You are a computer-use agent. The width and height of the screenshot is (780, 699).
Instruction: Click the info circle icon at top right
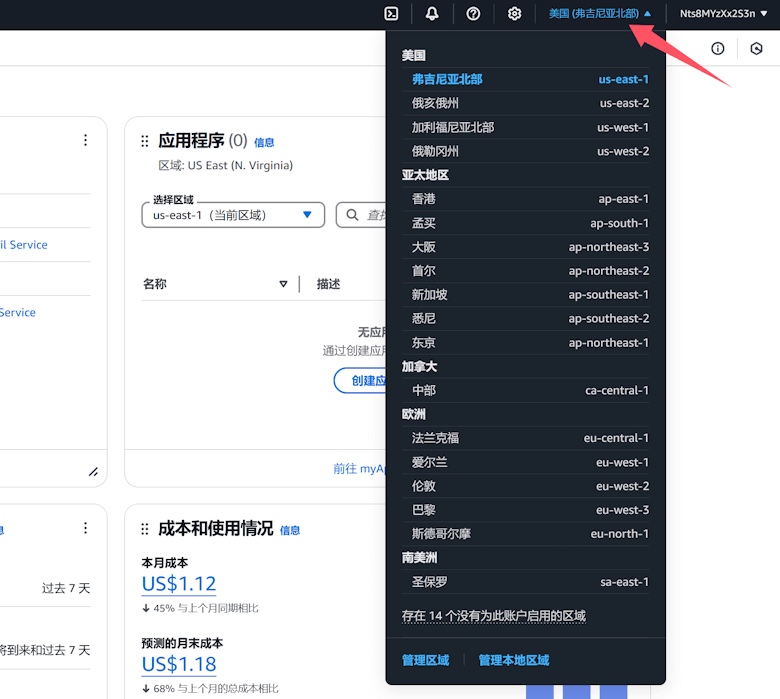coord(717,48)
